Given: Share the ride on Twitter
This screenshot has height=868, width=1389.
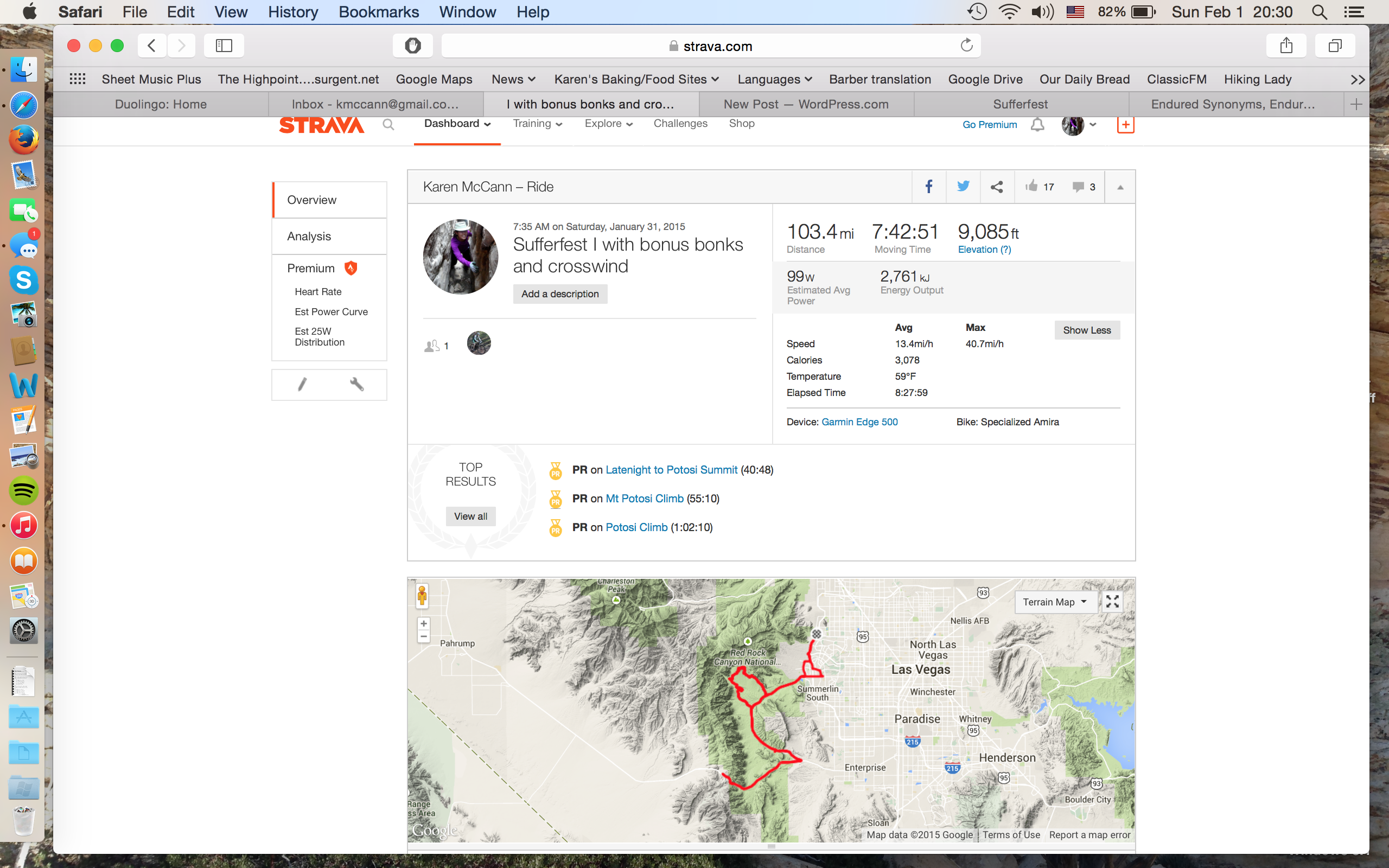Looking at the screenshot, I should tap(963, 187).
